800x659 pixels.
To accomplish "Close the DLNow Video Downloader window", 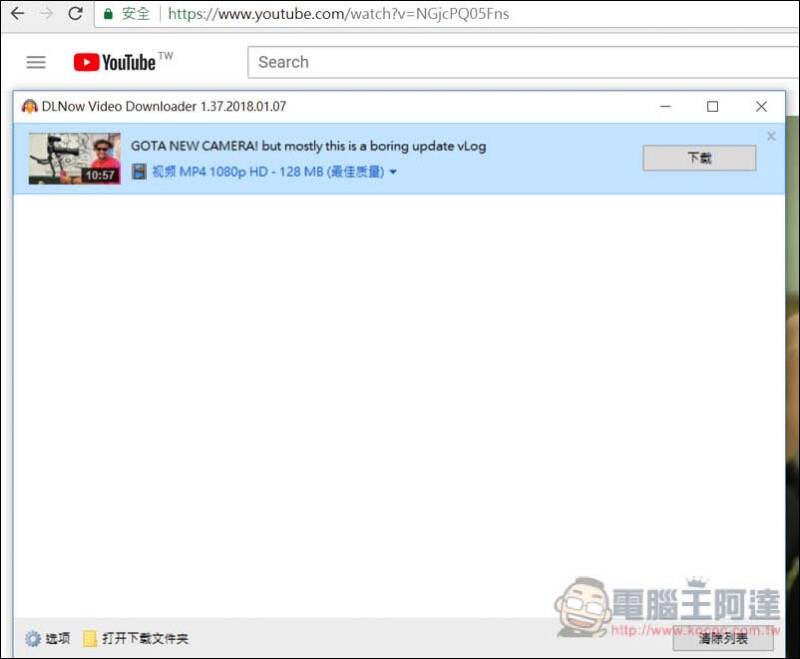I will (761, 107).
